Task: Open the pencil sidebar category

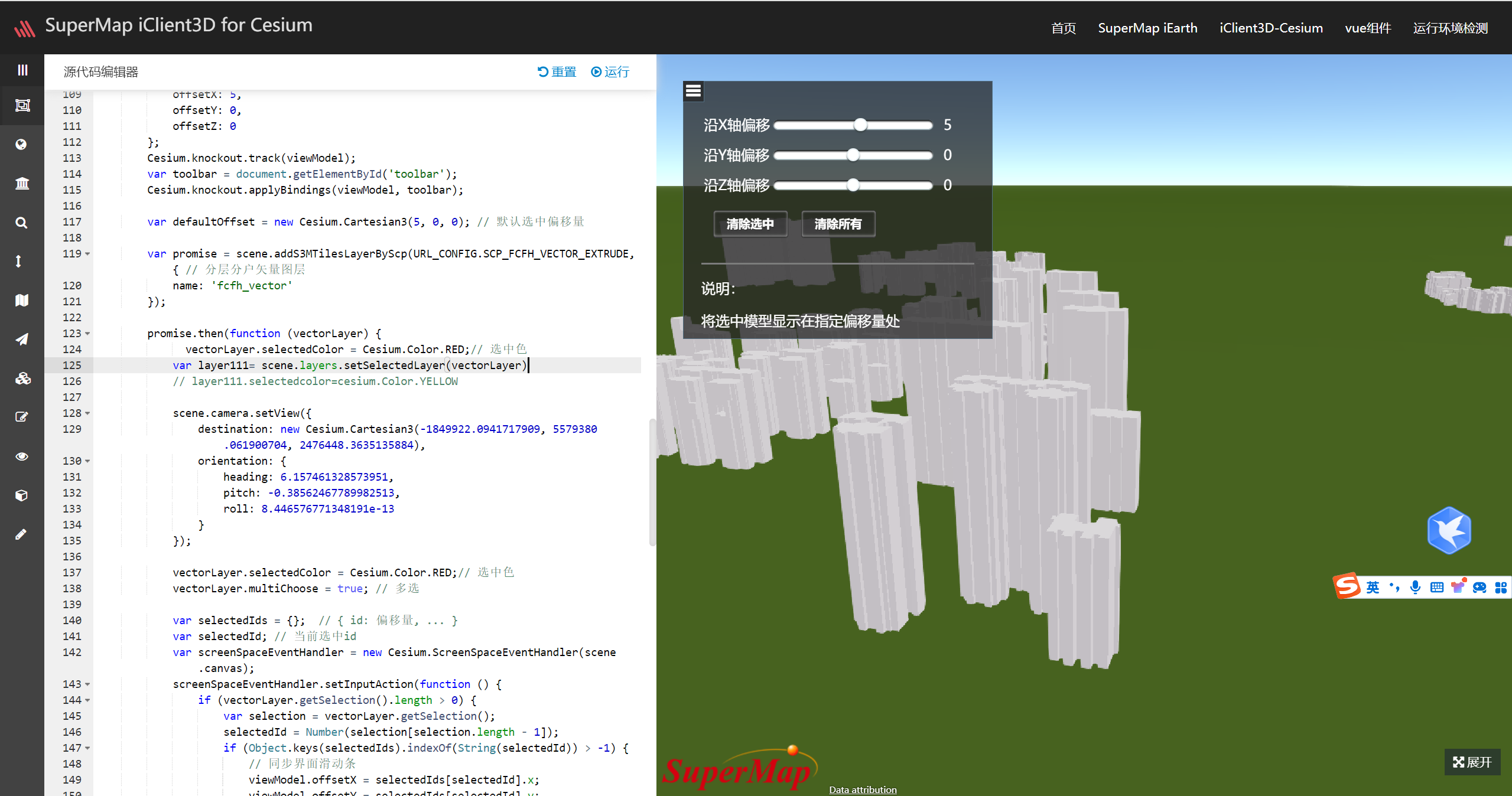Action: (21, 534)
